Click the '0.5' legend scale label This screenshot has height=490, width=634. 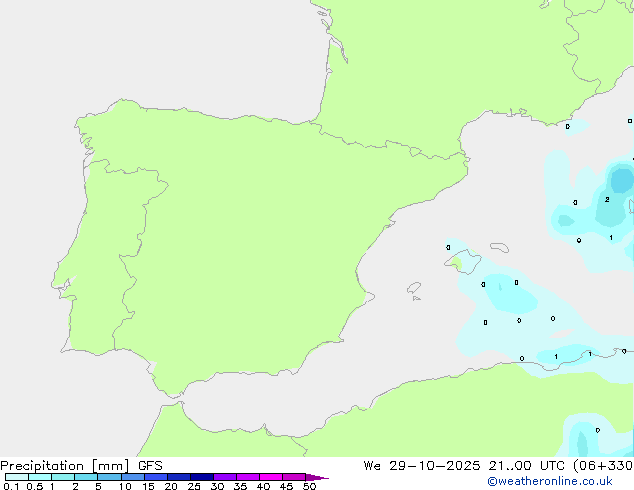(35, 486)
